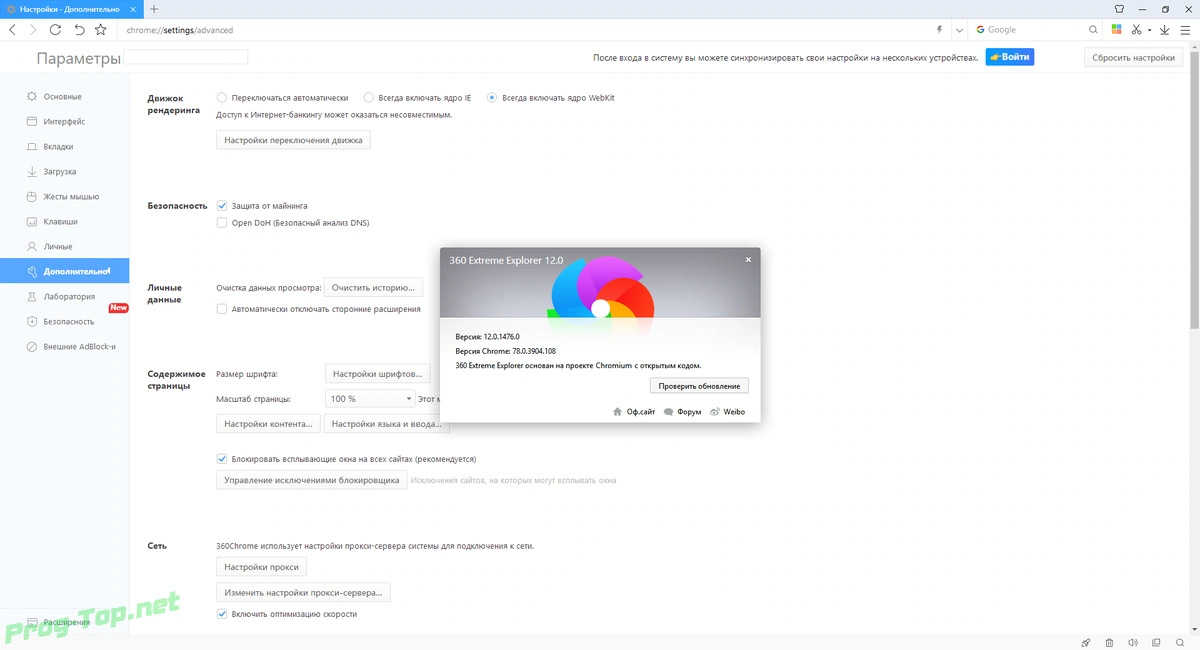Bookmark page with the star icon
The width and height of the screenshot is (1200, 650).
pyautogui.click(x=101, y=30)
